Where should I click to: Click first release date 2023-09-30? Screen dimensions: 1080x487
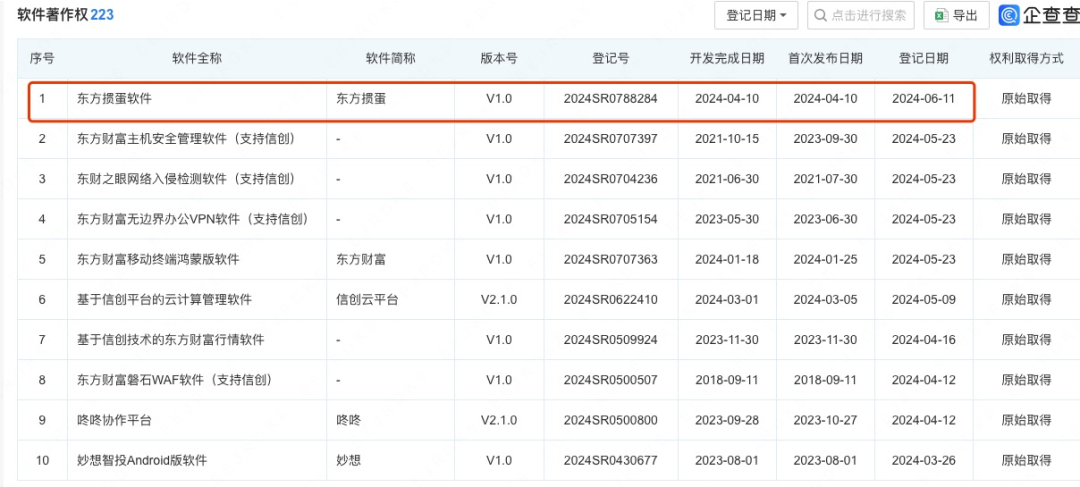pyautogui.click(x=825, y=138)
